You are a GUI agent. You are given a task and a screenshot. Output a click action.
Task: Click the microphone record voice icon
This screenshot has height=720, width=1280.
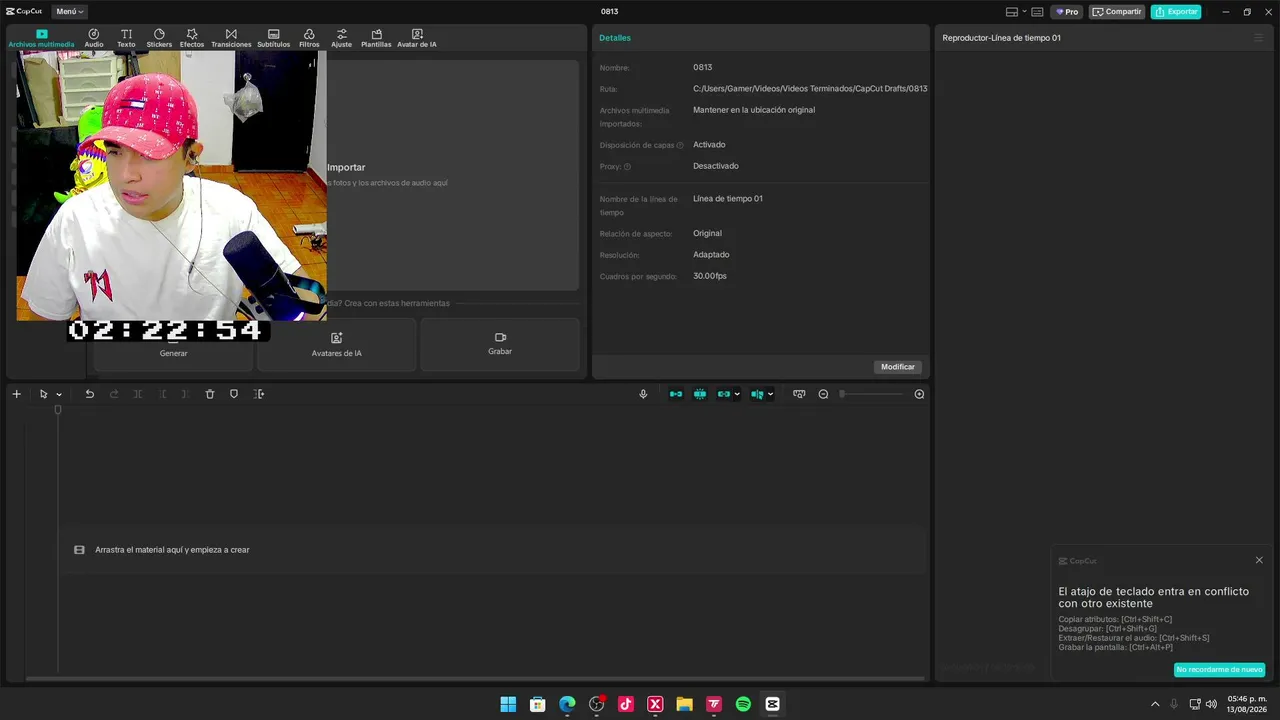coord(643,394)
